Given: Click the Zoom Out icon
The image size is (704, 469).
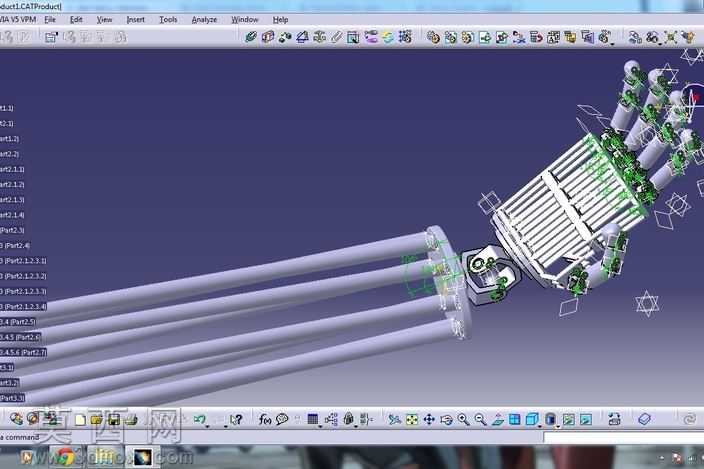Looking at the screenshot, I should pyautogui.click(x=480, y=419).
